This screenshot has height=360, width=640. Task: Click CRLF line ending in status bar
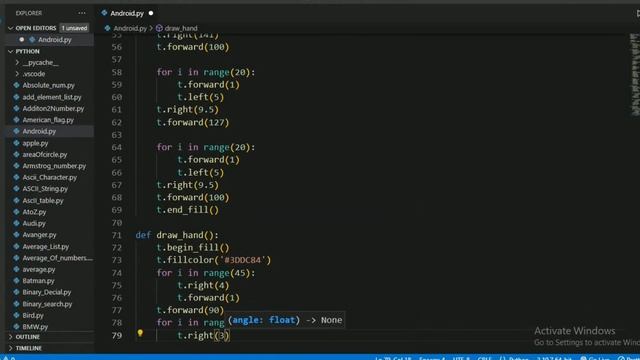coord(484,358)
